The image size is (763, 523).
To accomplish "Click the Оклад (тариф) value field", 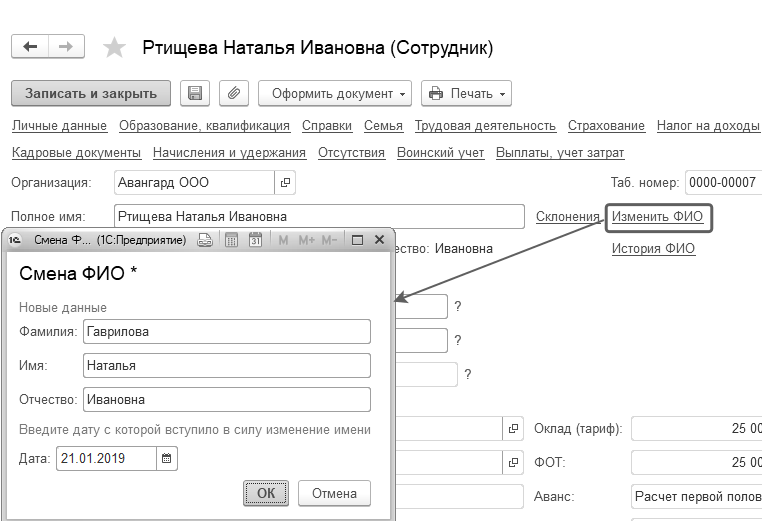I will (x=697, y=429).
